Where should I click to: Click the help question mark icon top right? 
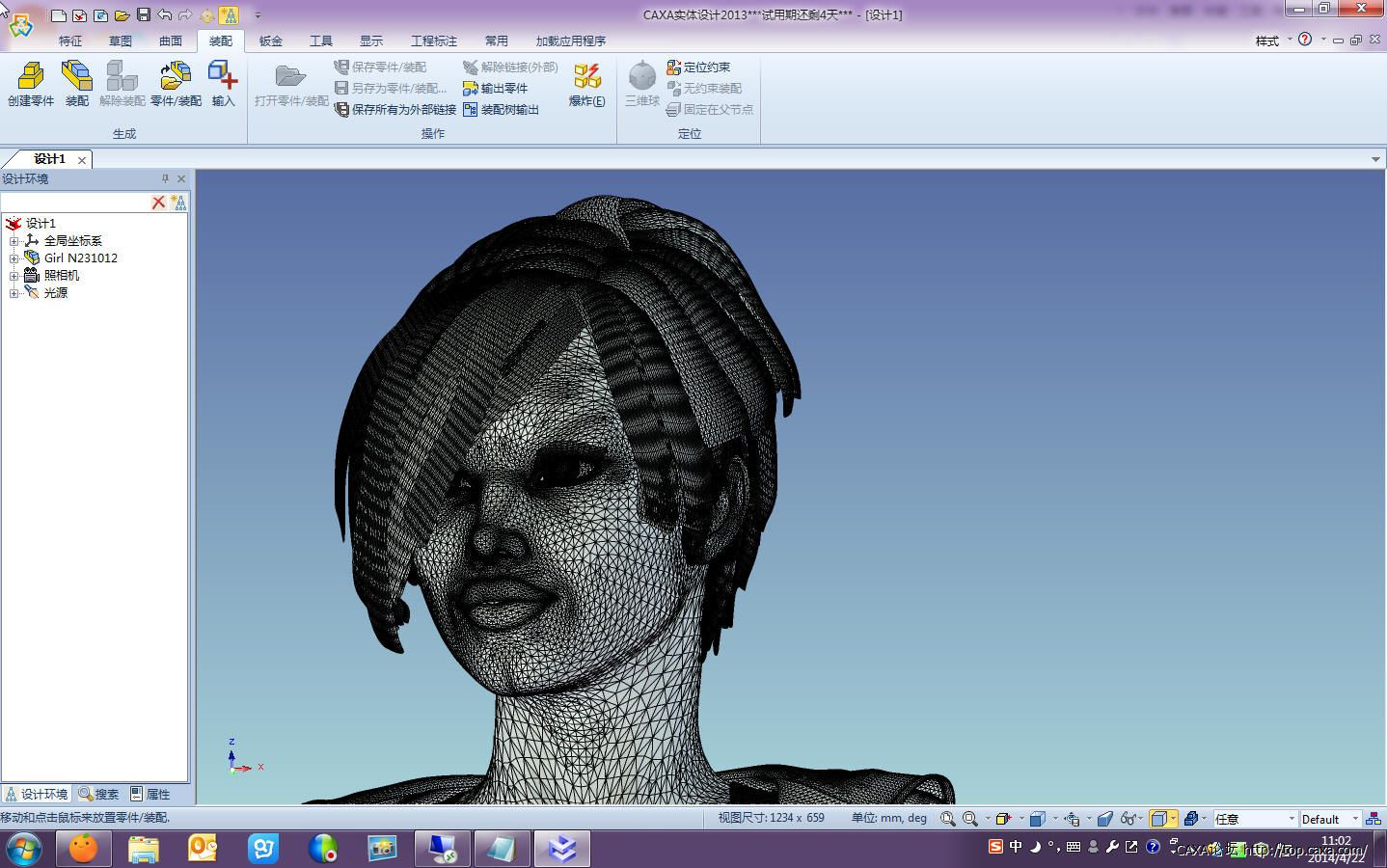(1305, 40)
